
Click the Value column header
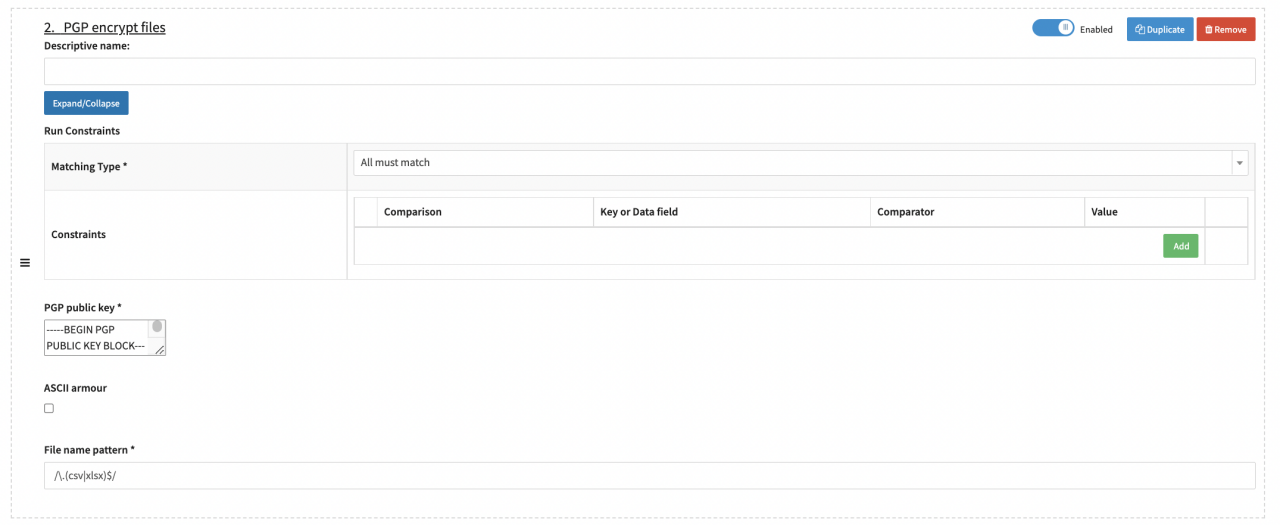click(1104, 212)
